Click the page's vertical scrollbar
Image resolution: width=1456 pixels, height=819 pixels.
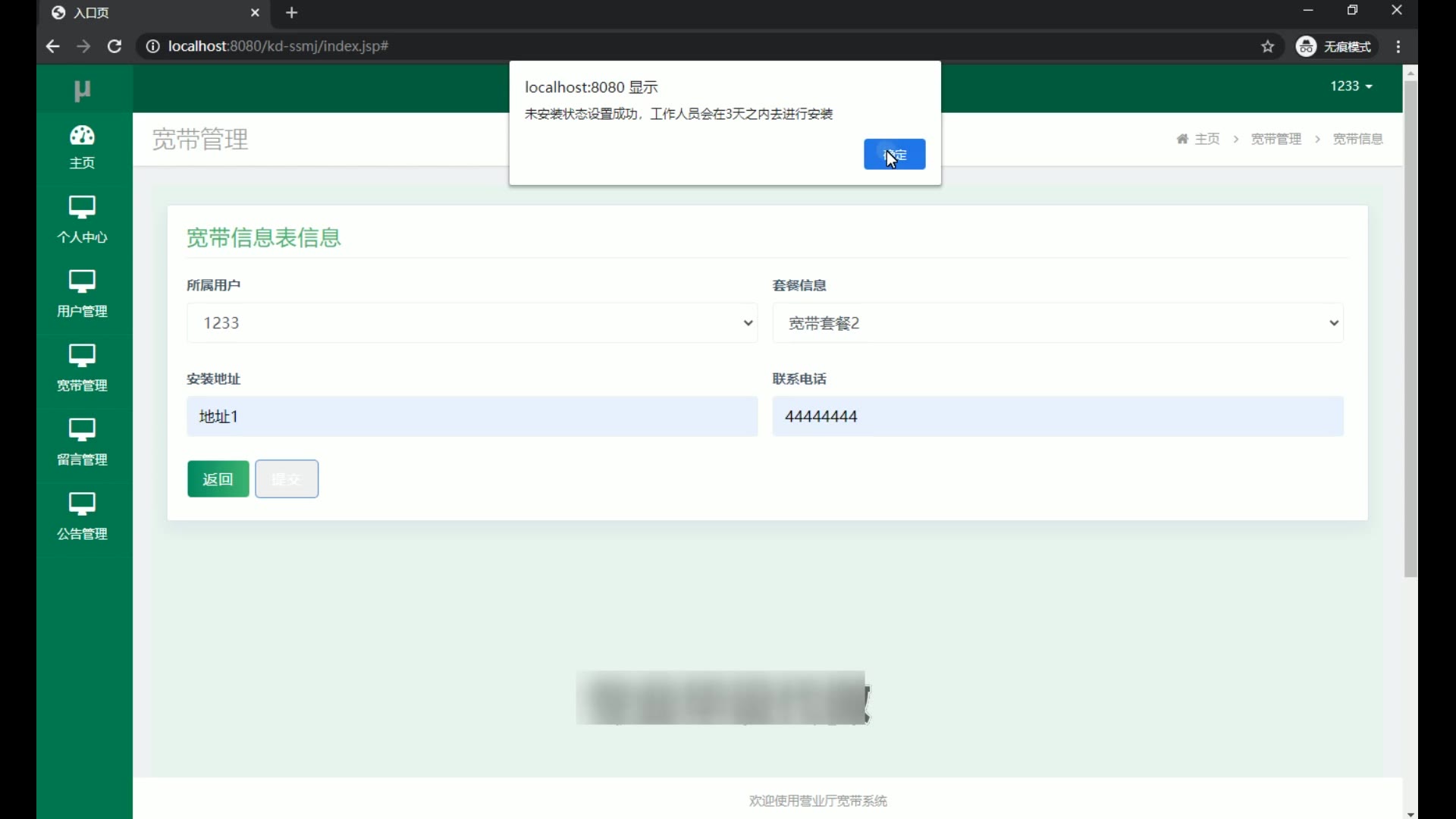coord(1410,326)
